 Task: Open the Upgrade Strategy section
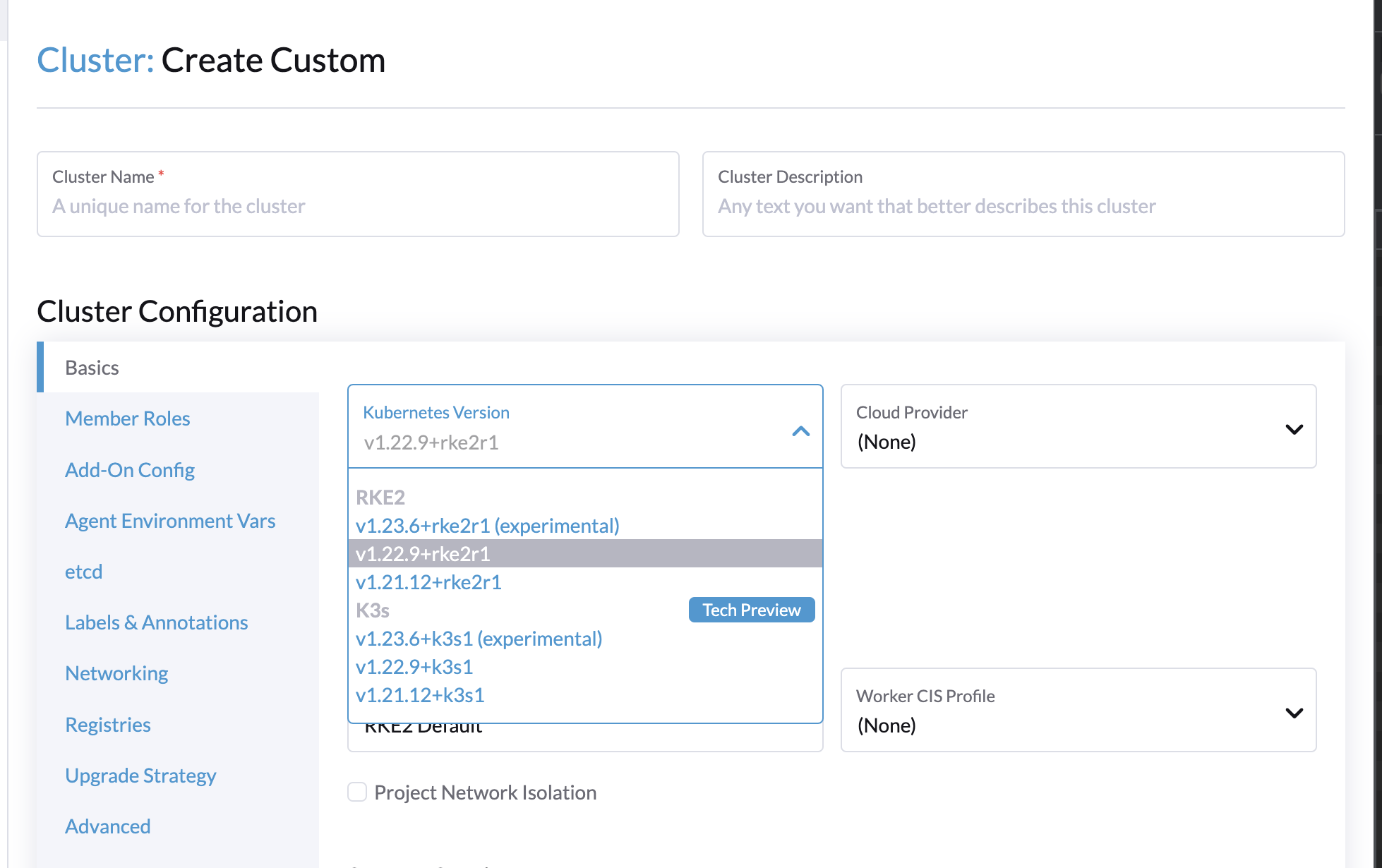click(x=140, y=775)
